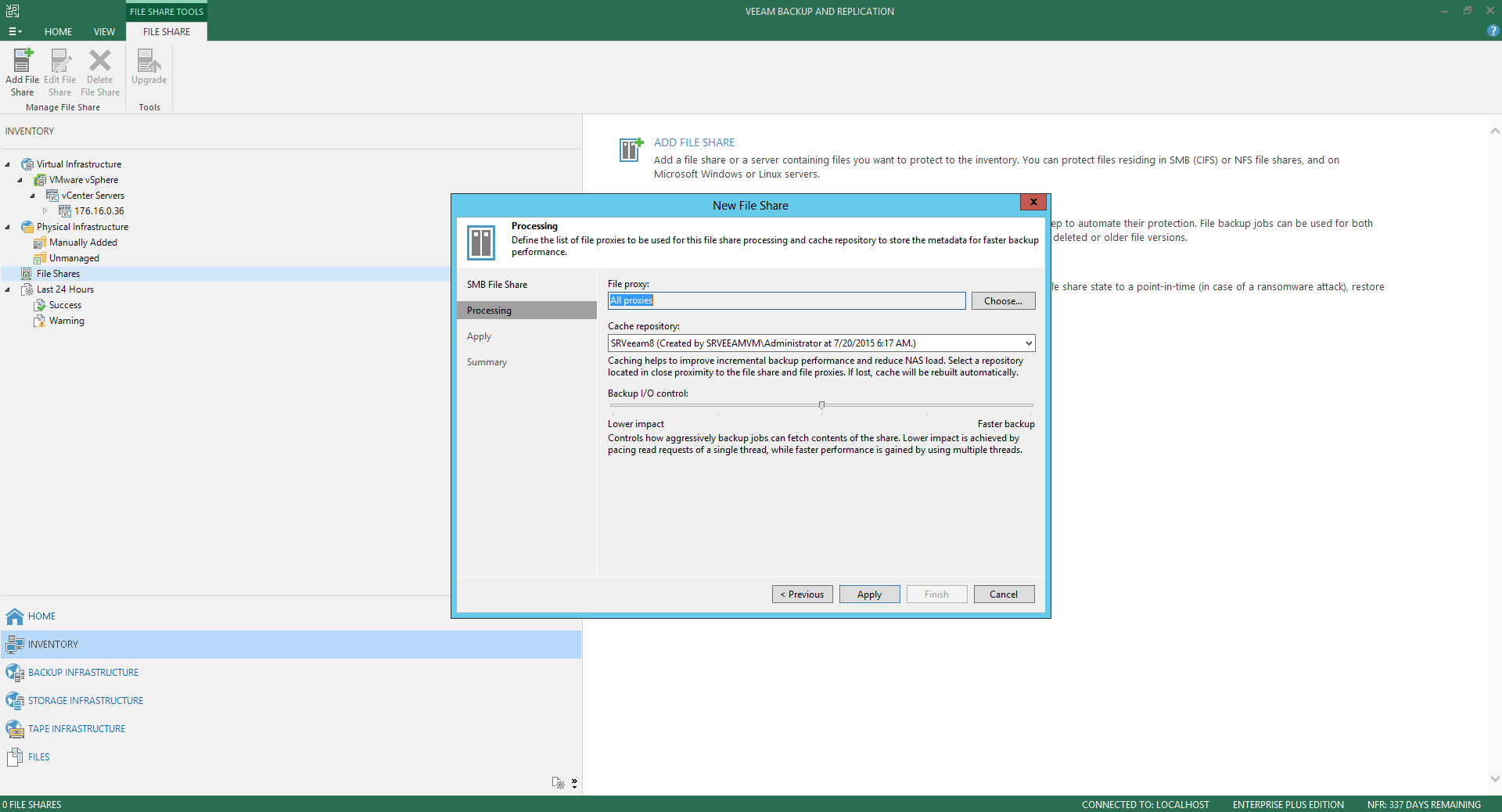Click Apply in the wizard dialog
Screen dimensions: 1502x812
869,595
